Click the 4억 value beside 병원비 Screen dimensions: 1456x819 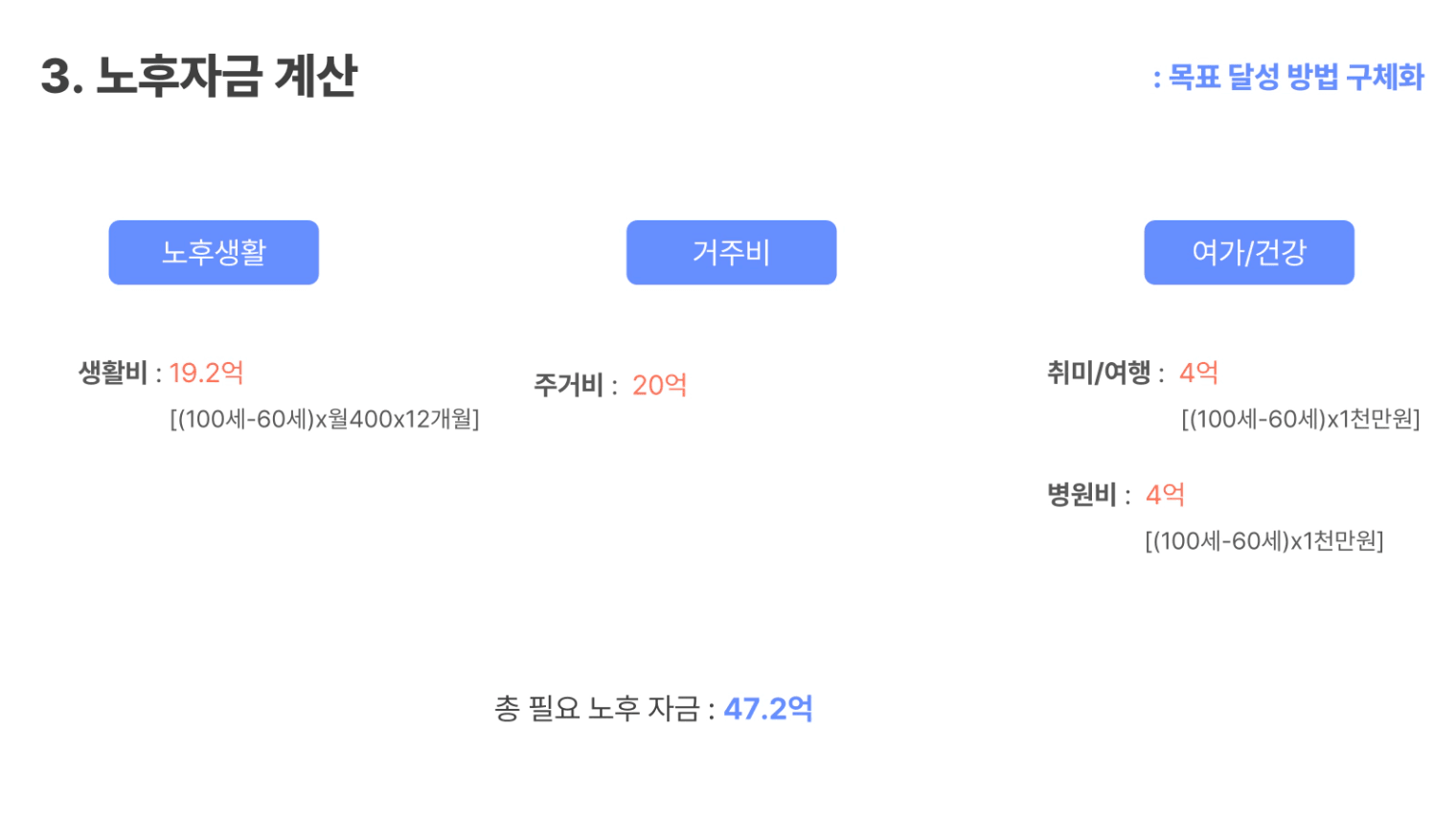(1165, 495)
